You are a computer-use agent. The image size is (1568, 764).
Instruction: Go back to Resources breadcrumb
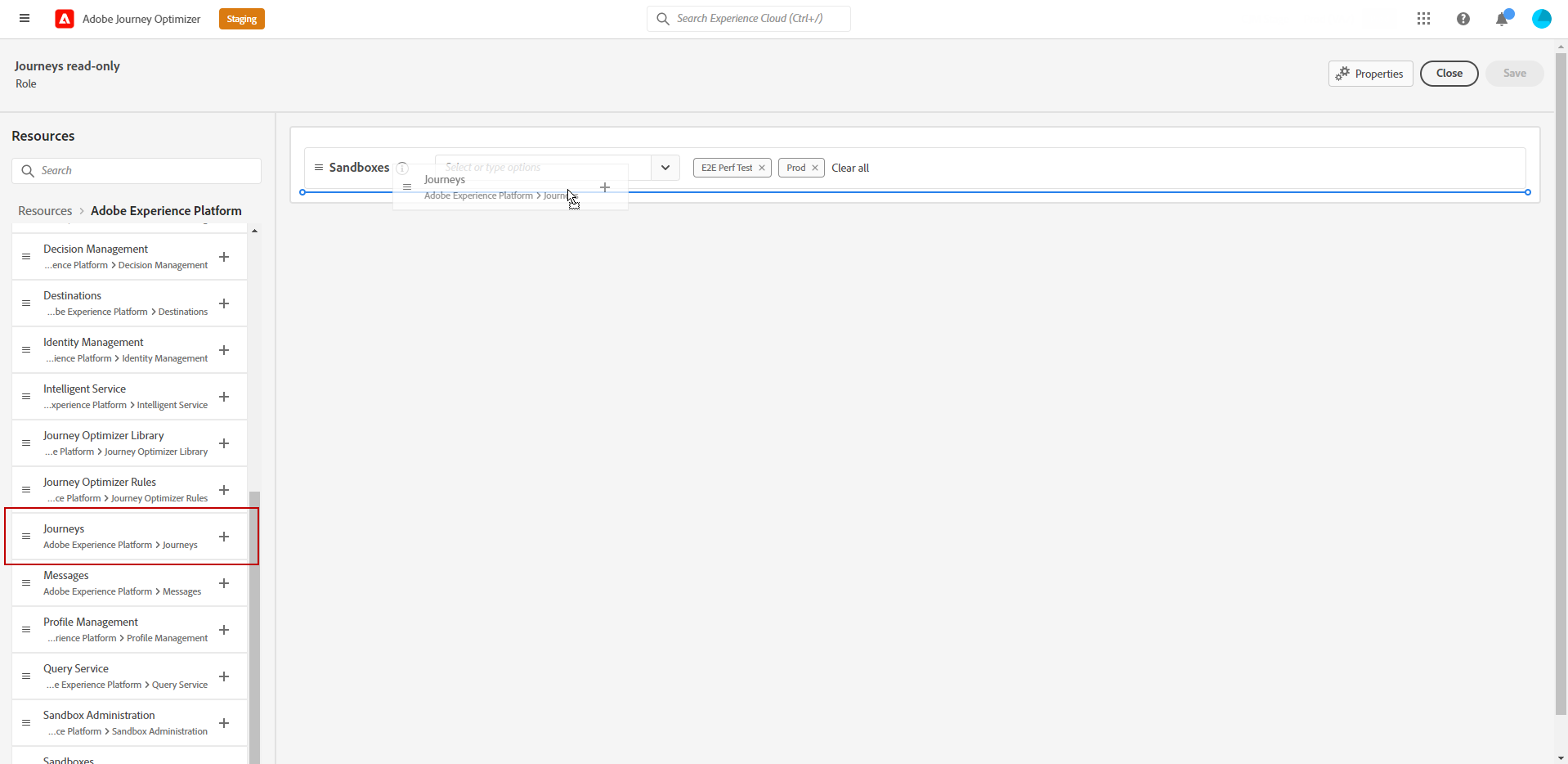point(45,211)
